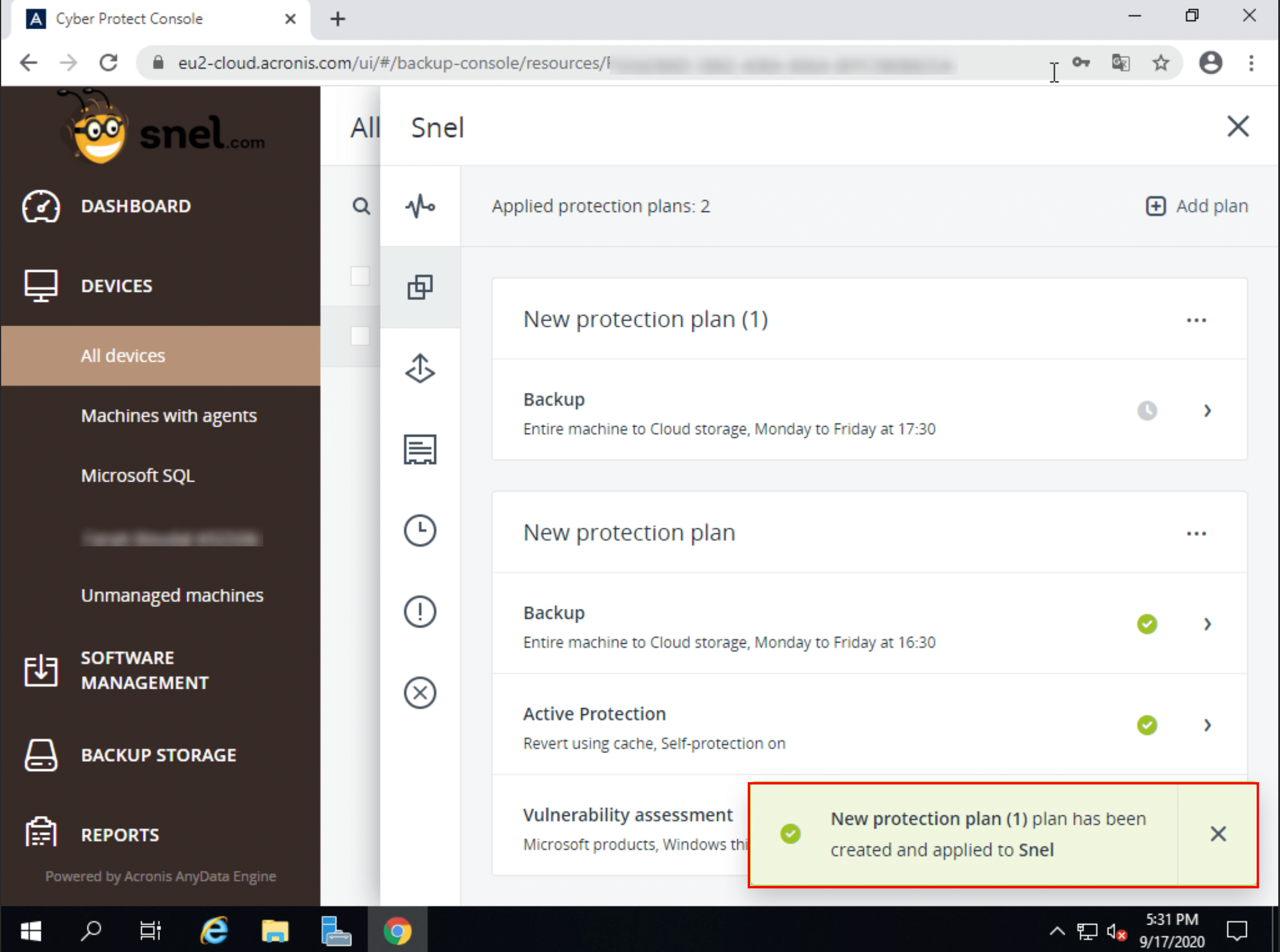Click the volume icon in system tray
The width and height of the screenshot is (1280, 952).
coord(1115,932)
